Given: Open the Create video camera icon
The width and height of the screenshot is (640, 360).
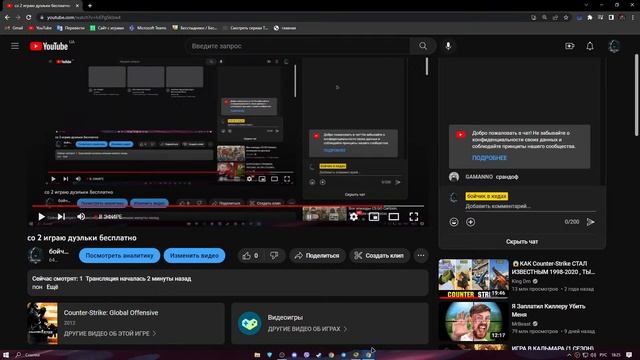Looking at the screenshot, I should point(570,46).
